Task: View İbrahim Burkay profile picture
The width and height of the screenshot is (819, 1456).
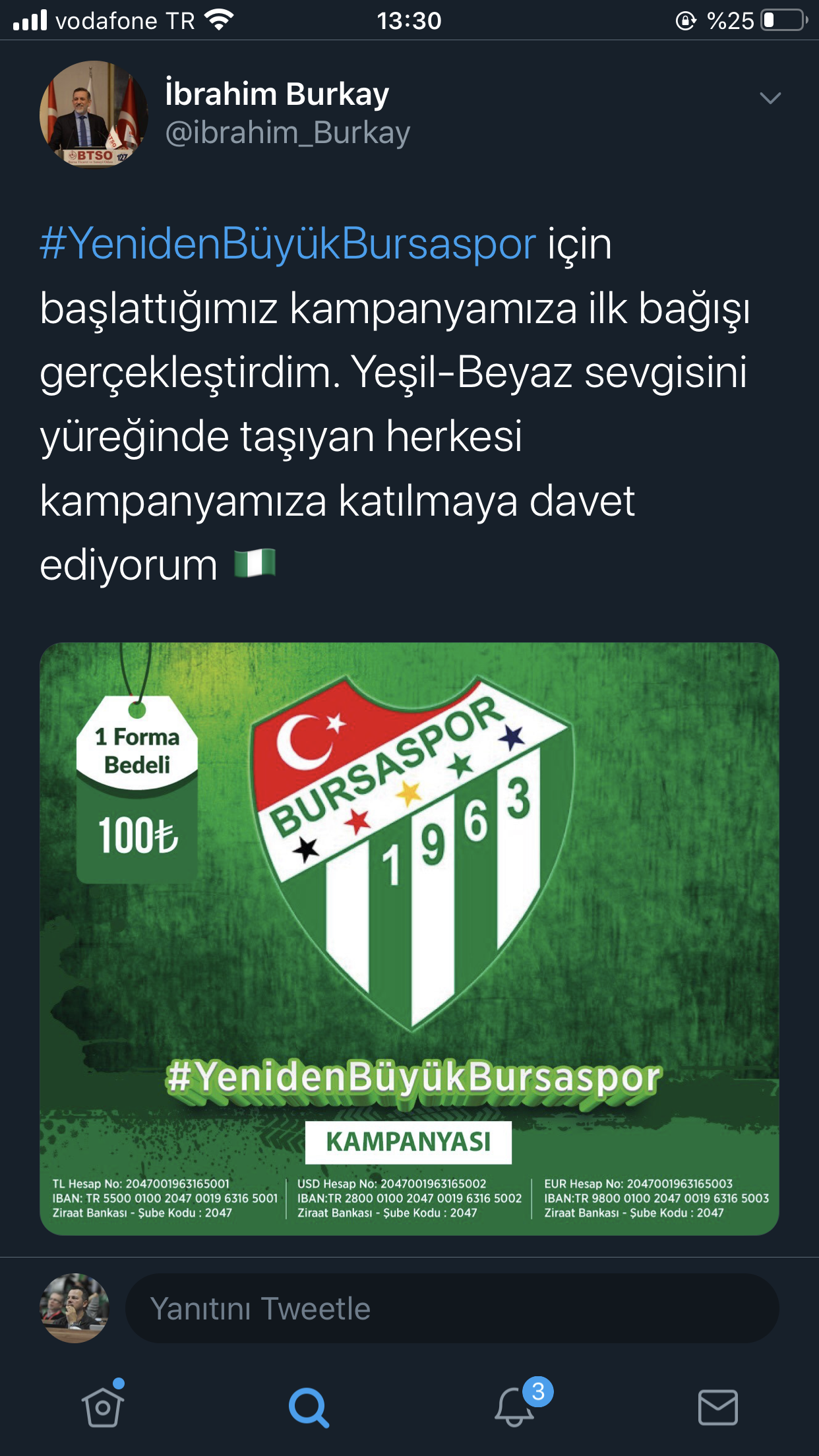Action: (x=94, y=114)
